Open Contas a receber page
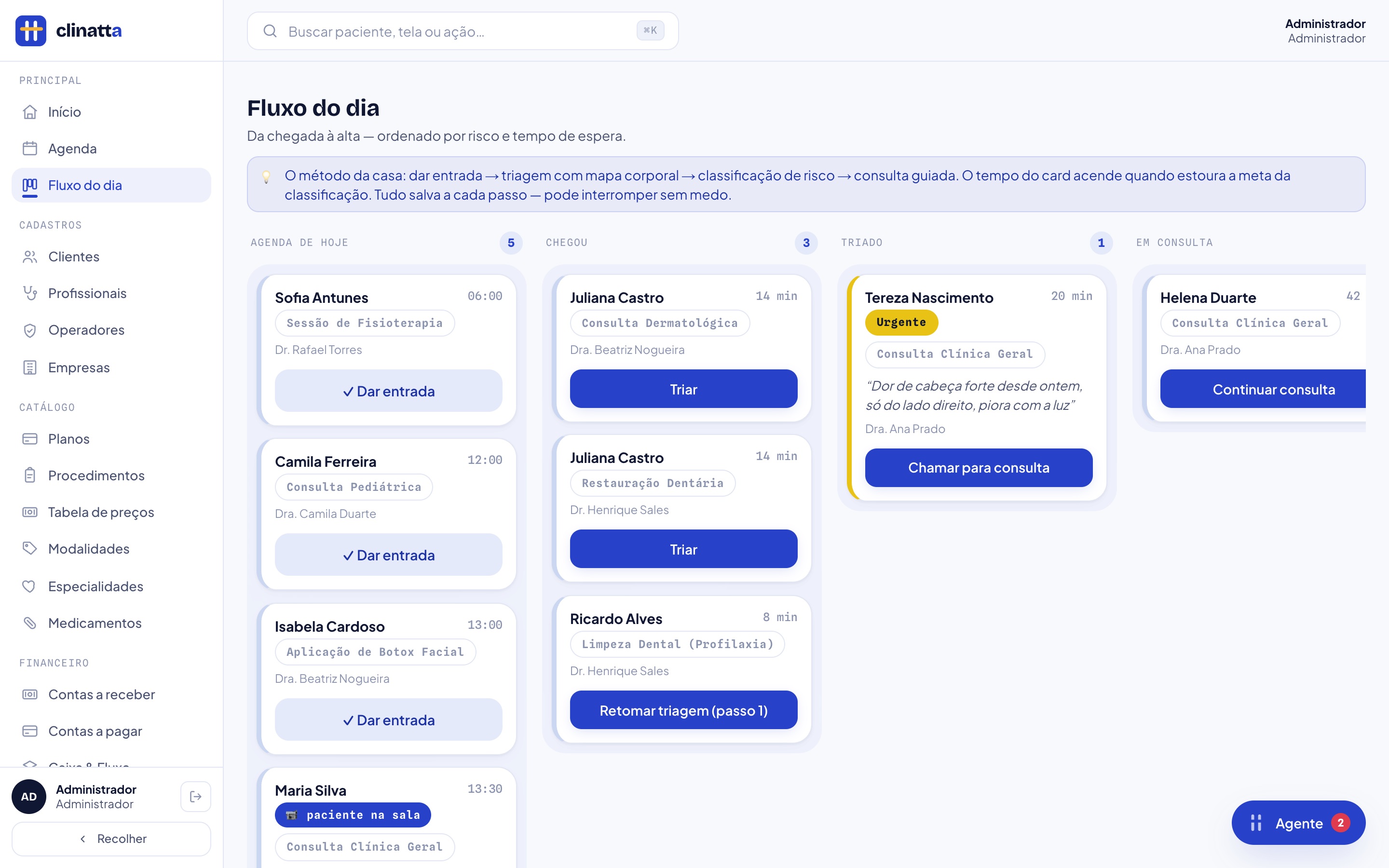 click(x=111, y=694)
